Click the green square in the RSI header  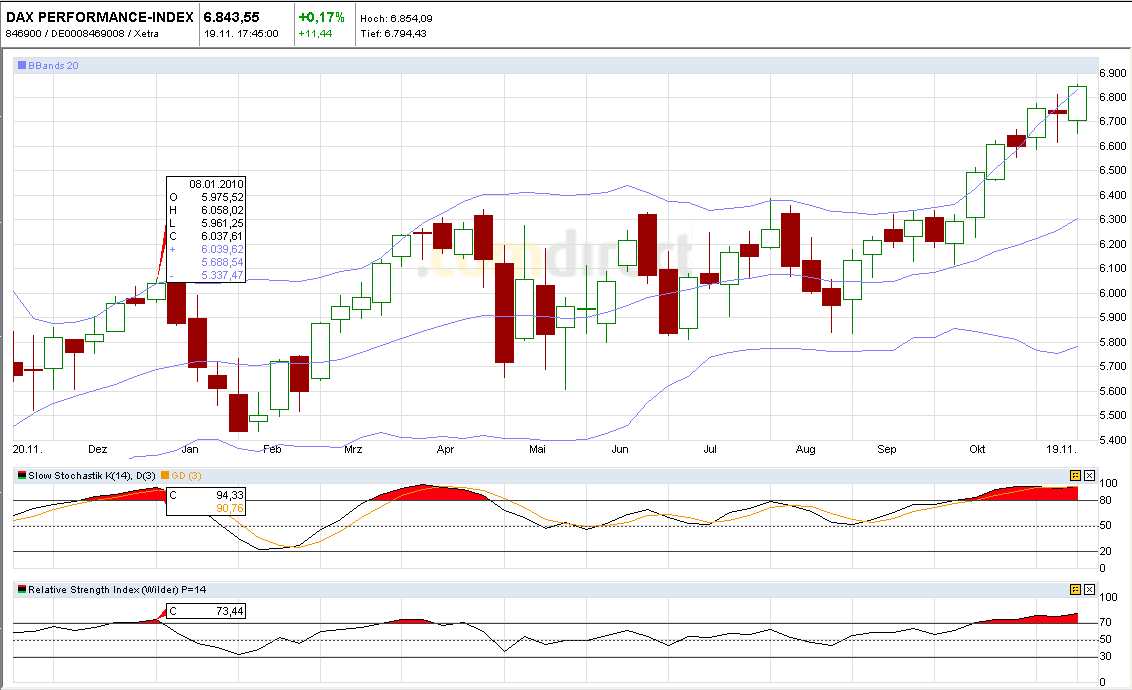point(21,591)
